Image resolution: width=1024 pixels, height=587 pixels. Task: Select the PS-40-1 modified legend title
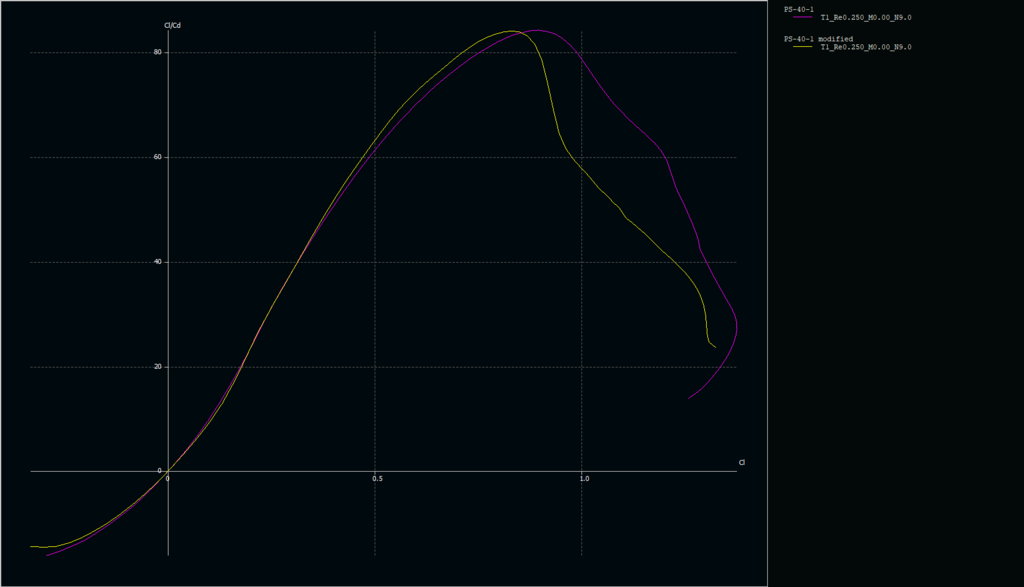[818, 38]
